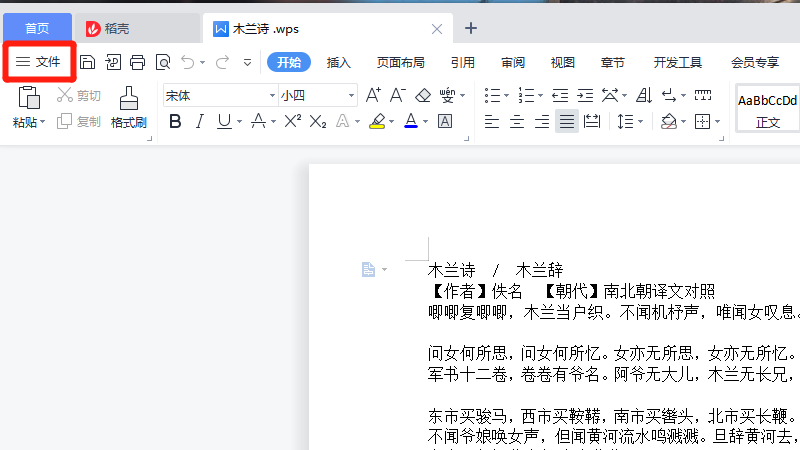Expand the line spacing dropdown
The width and height of the screenshot is (800, 450).
(x=641, y=122)
